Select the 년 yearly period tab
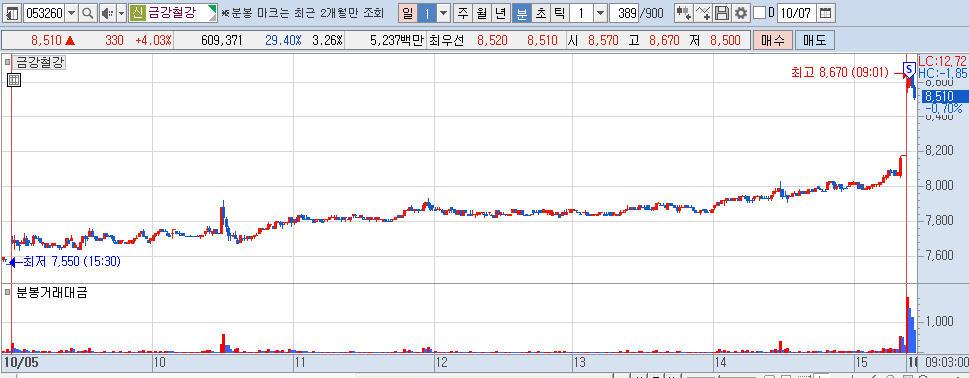Viewport: 969px width, 378px height. coord(501,12)
